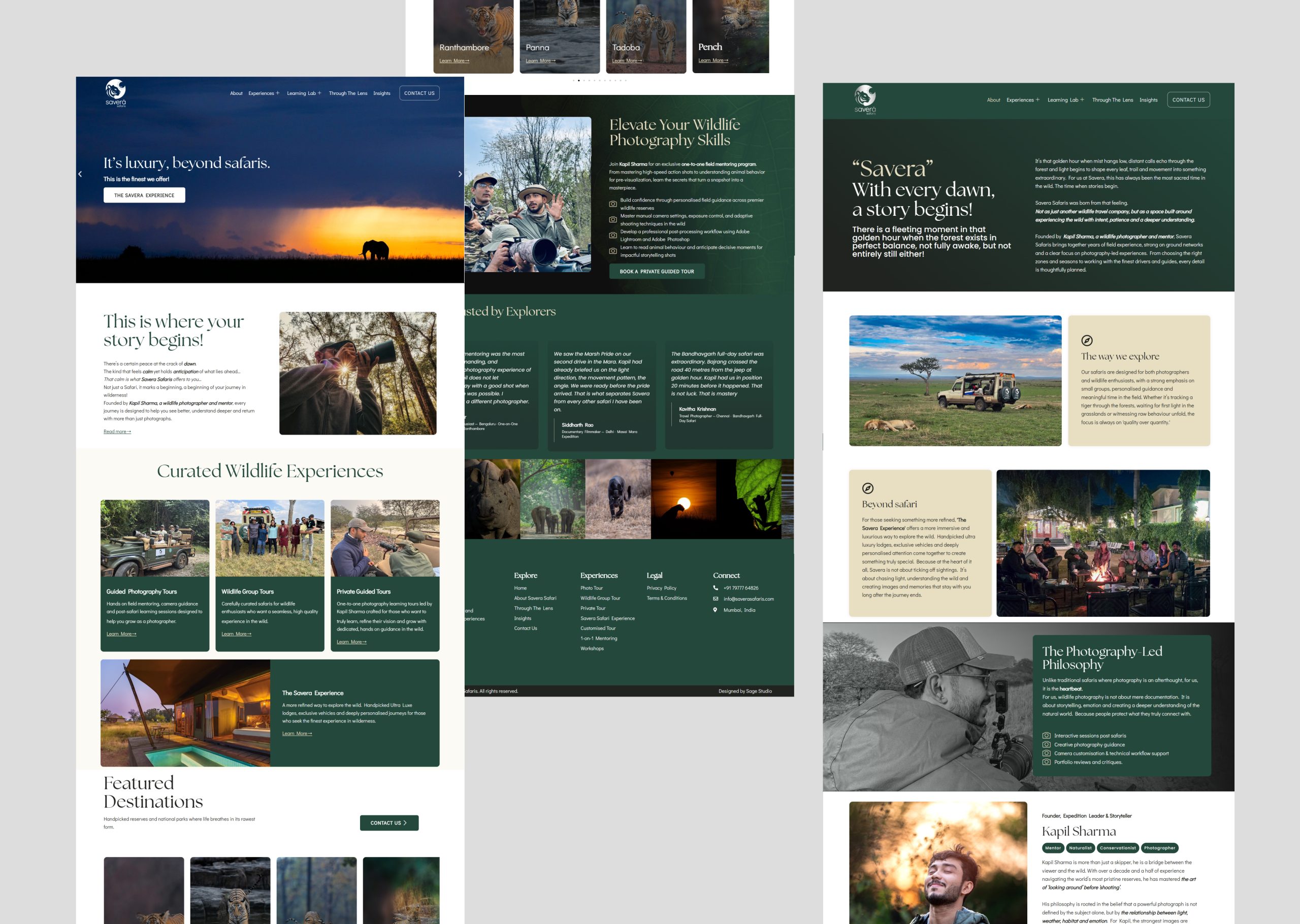Click footer Explore link 'Home'

[521, 588]
